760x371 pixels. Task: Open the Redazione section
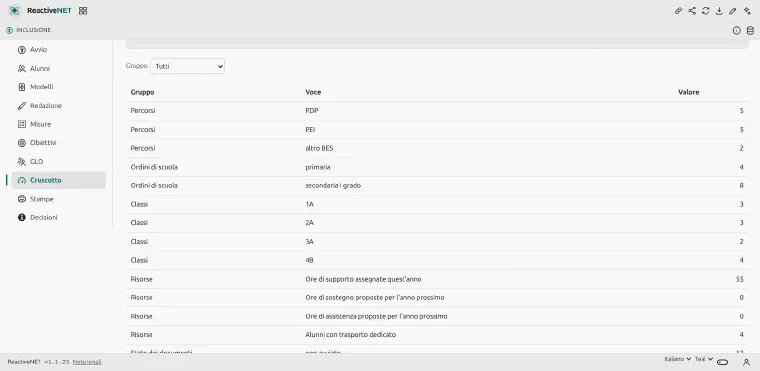click(x=59, y=106)
